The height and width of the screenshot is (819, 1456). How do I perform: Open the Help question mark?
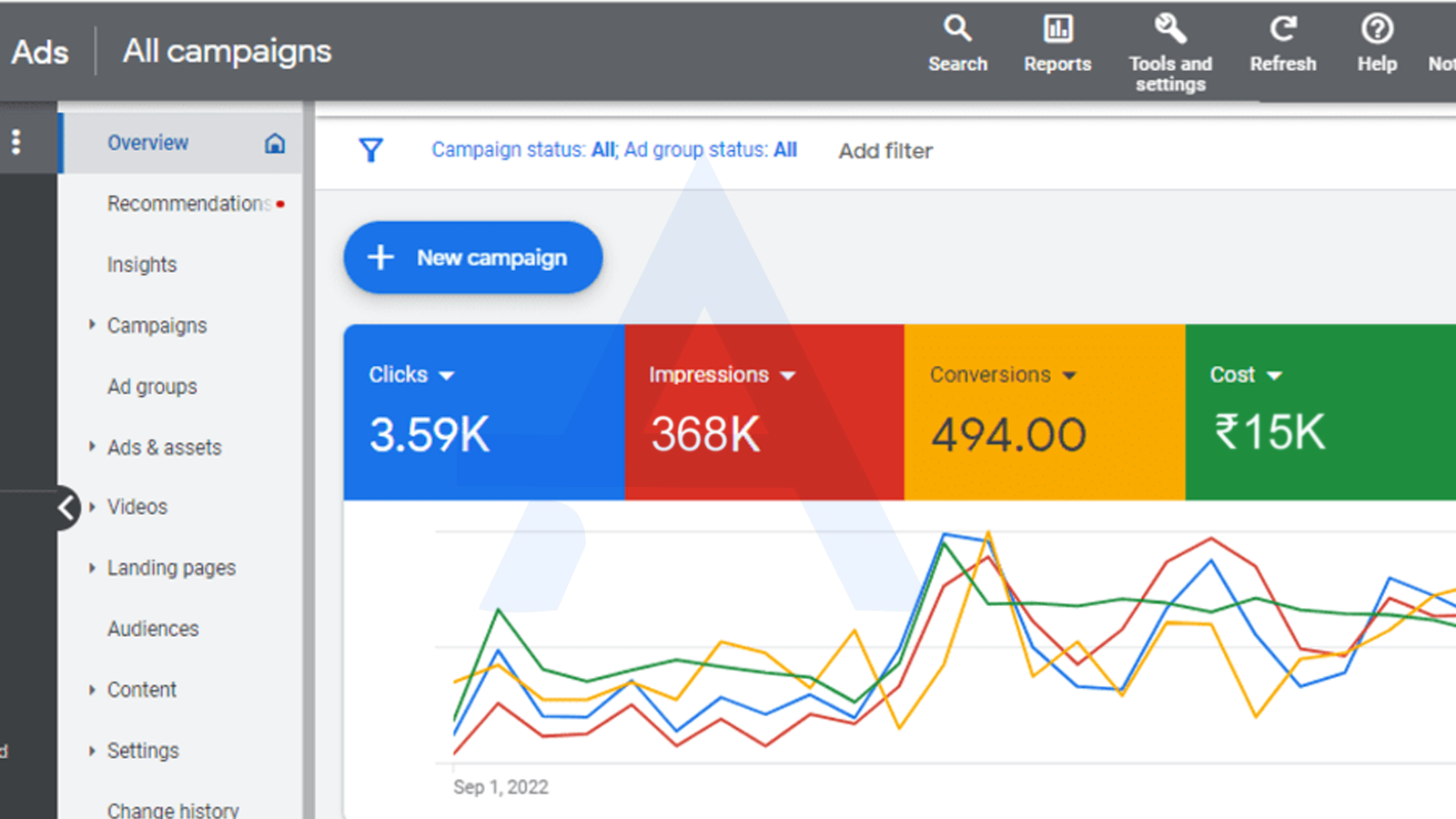(x=1377, y=44)
